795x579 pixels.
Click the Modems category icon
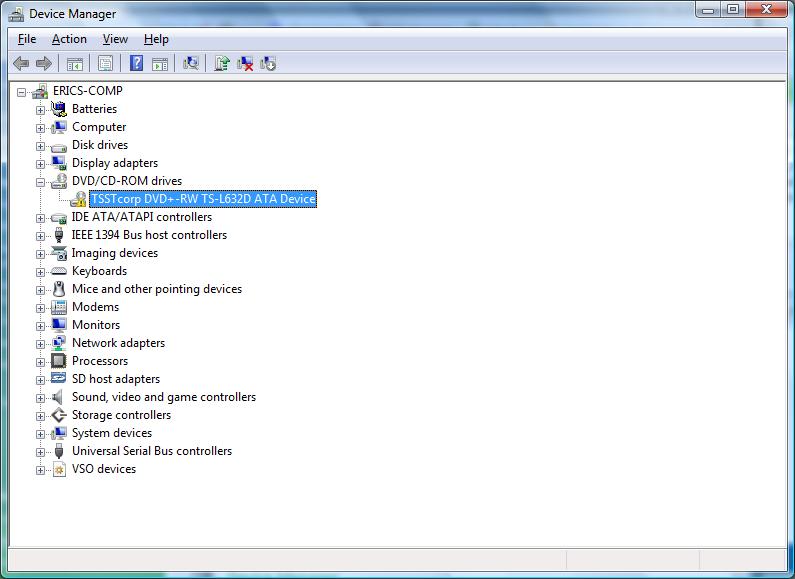(x=59, y=307)
